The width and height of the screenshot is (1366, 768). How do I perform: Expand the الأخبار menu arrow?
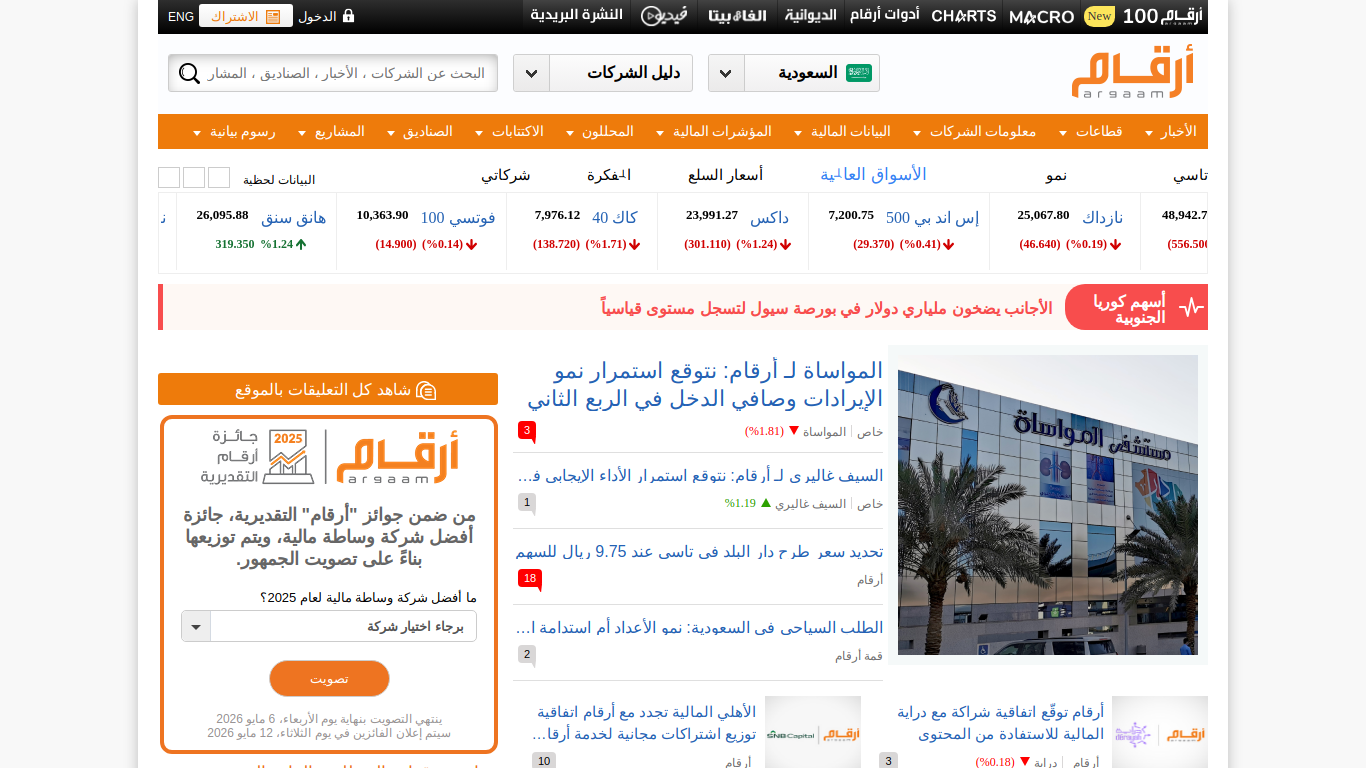pyautogui.click(x=1149, y=132)
